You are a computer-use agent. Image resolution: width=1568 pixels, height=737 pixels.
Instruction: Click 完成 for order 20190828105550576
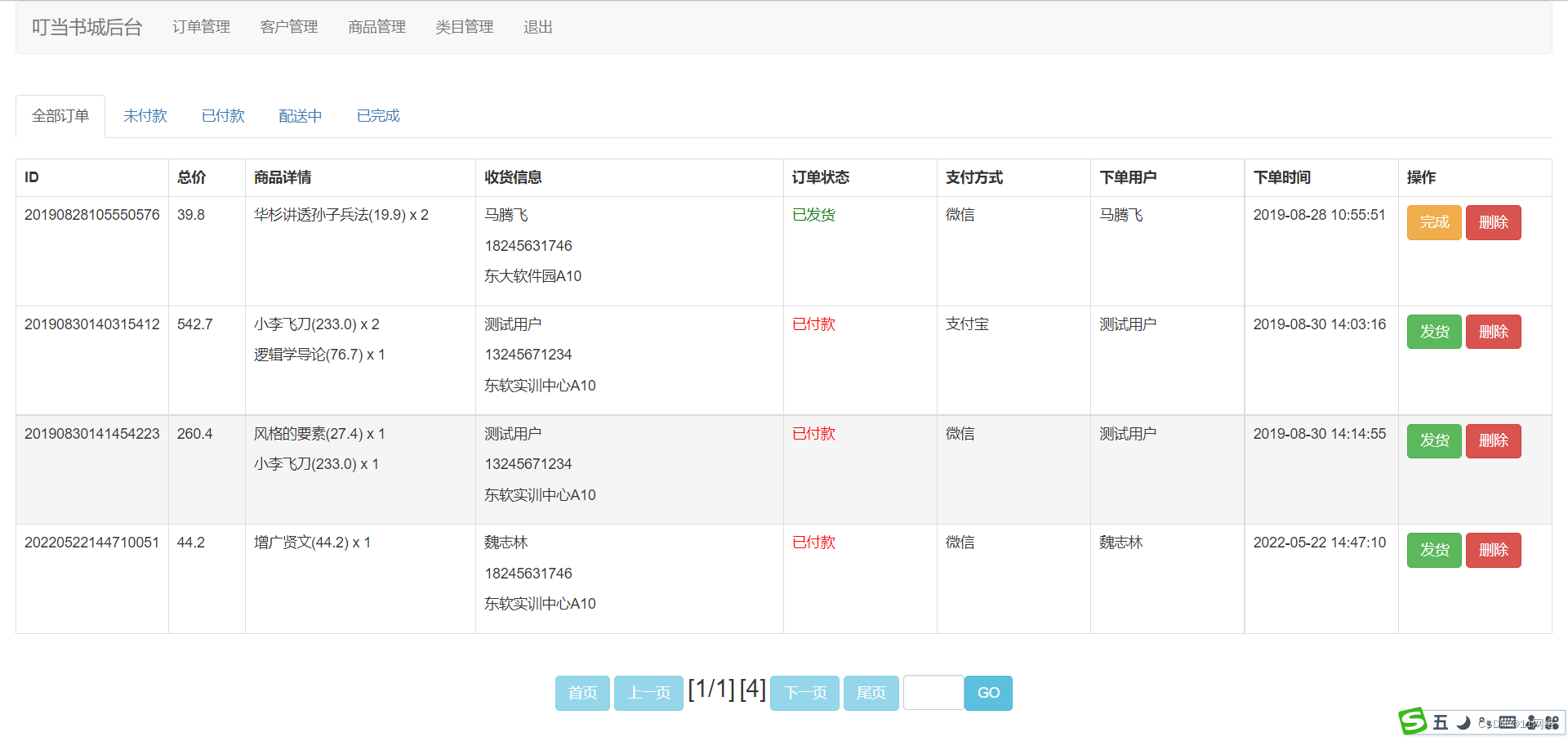click(1434, 222)
